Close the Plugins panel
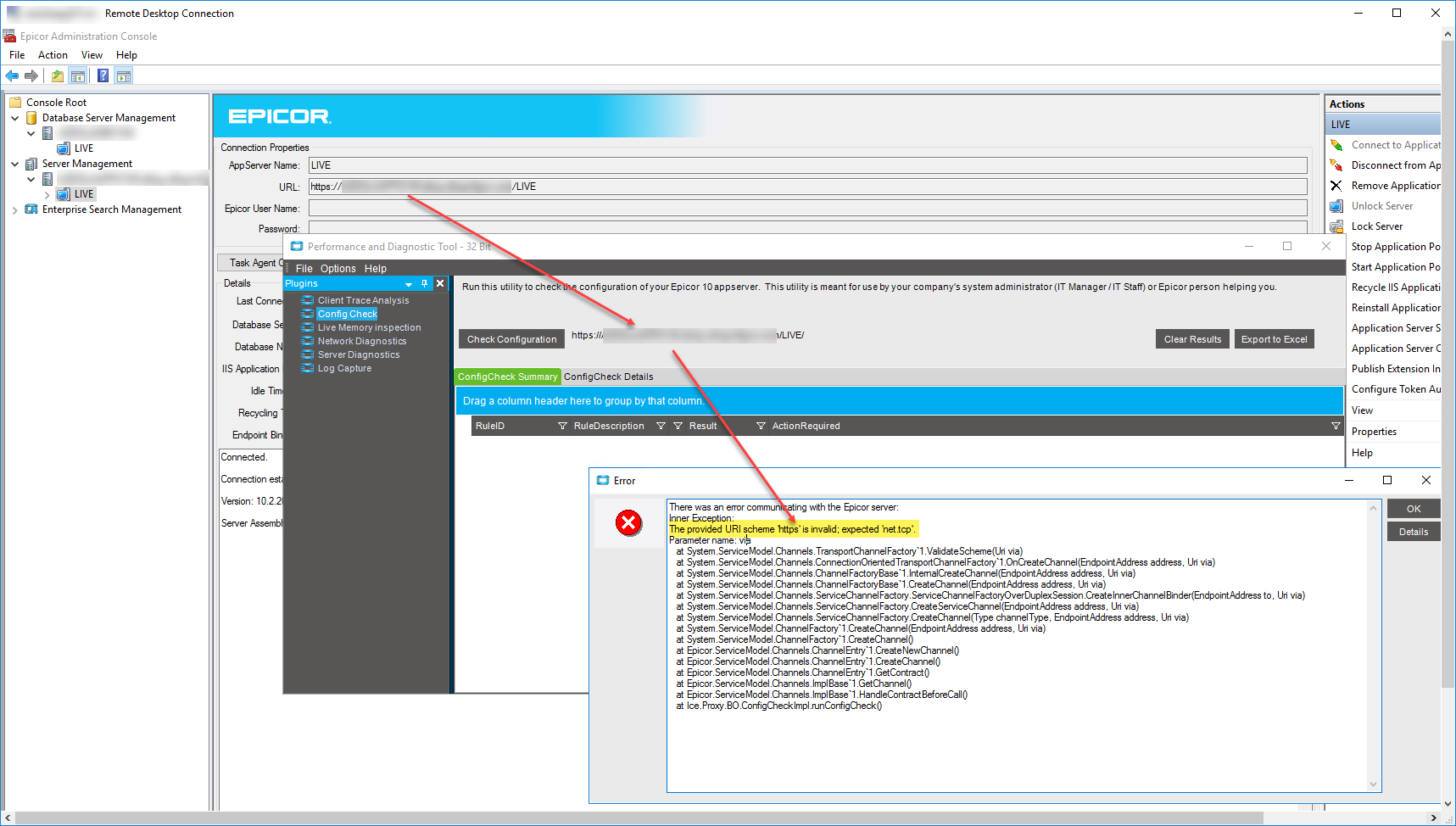This screenshot has width=1456, height=826. point(440,283)
